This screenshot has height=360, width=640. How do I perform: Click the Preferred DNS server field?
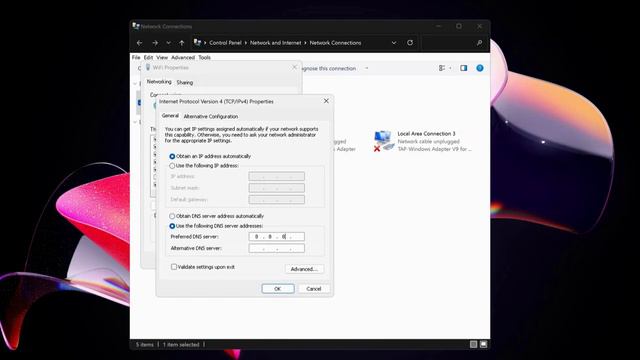[x=276, y=236]
